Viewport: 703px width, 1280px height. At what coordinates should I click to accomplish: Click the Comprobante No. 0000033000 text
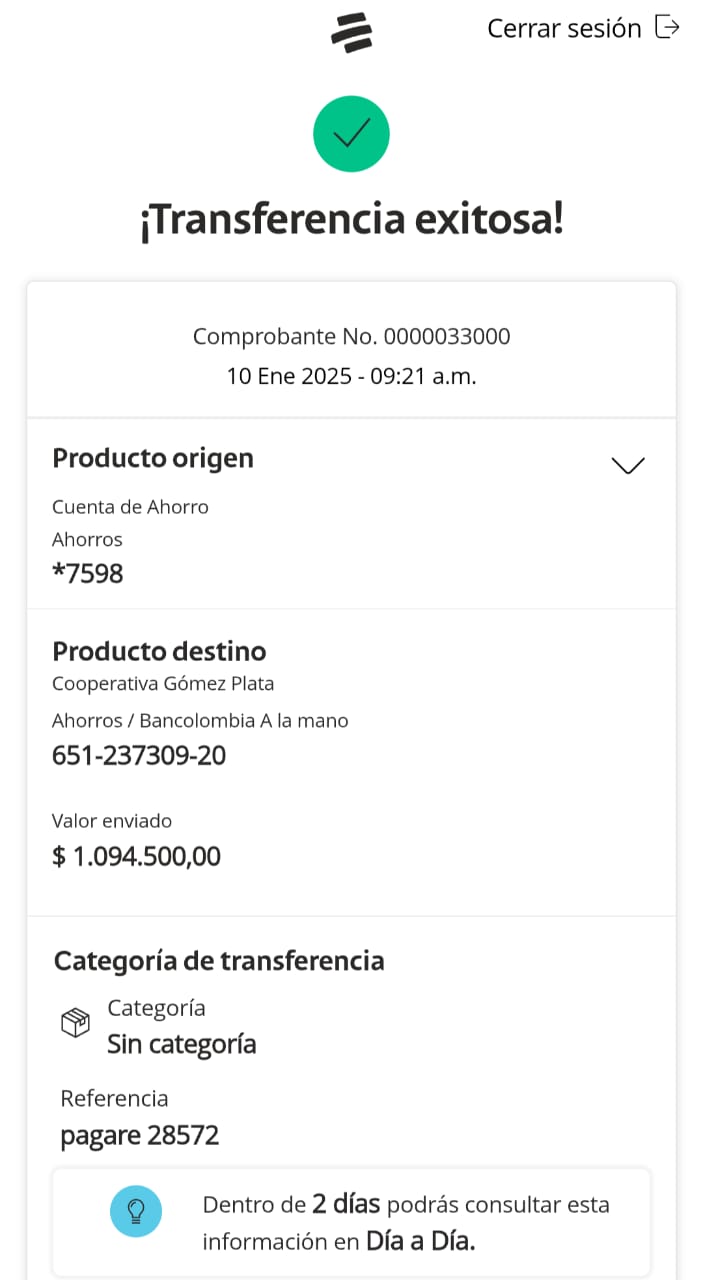tap(351, 337)
